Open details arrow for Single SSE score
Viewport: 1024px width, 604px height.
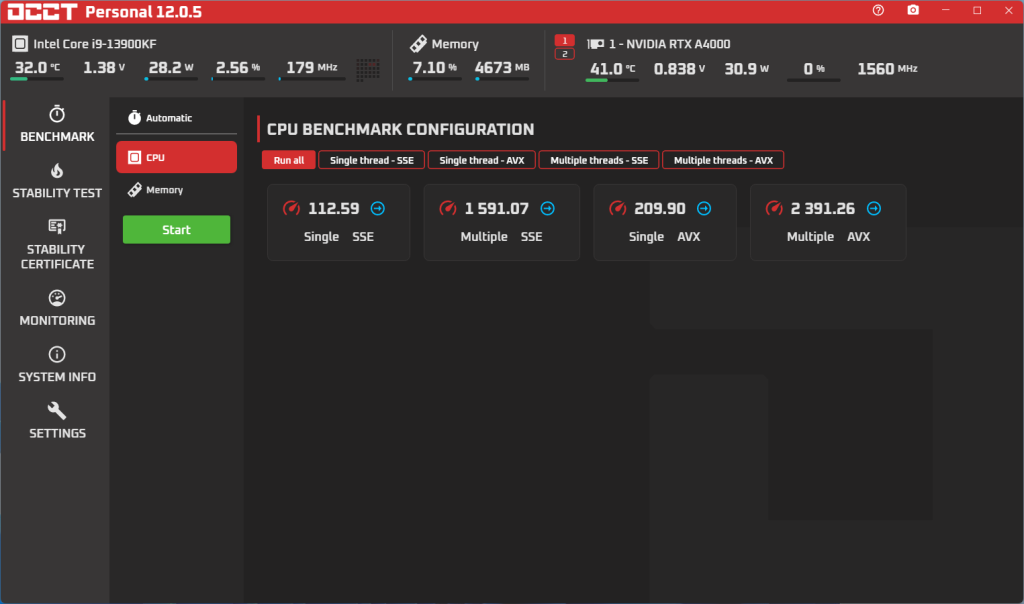coord(377,208)
